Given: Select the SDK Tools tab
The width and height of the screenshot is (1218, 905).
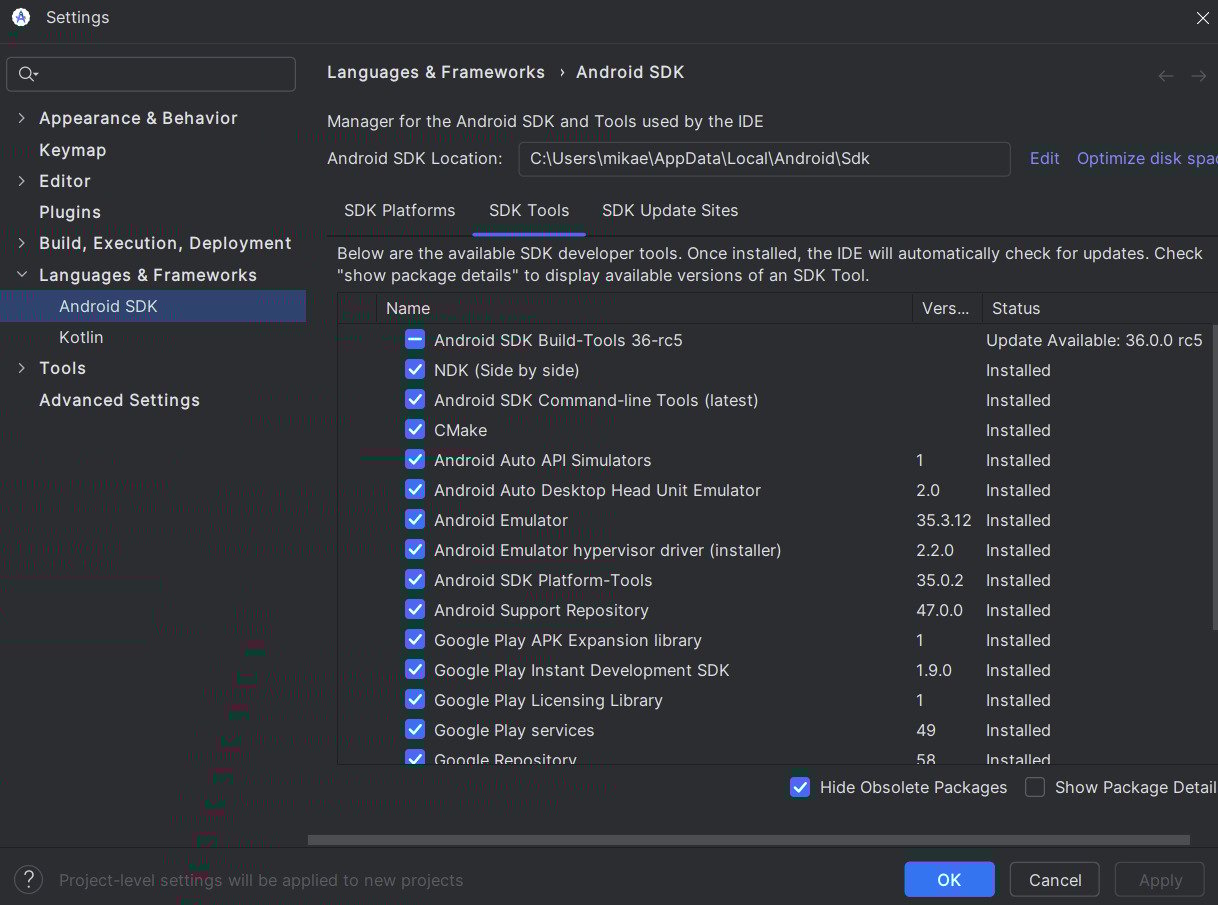Looking at the screenshot, I should point(529,211).
